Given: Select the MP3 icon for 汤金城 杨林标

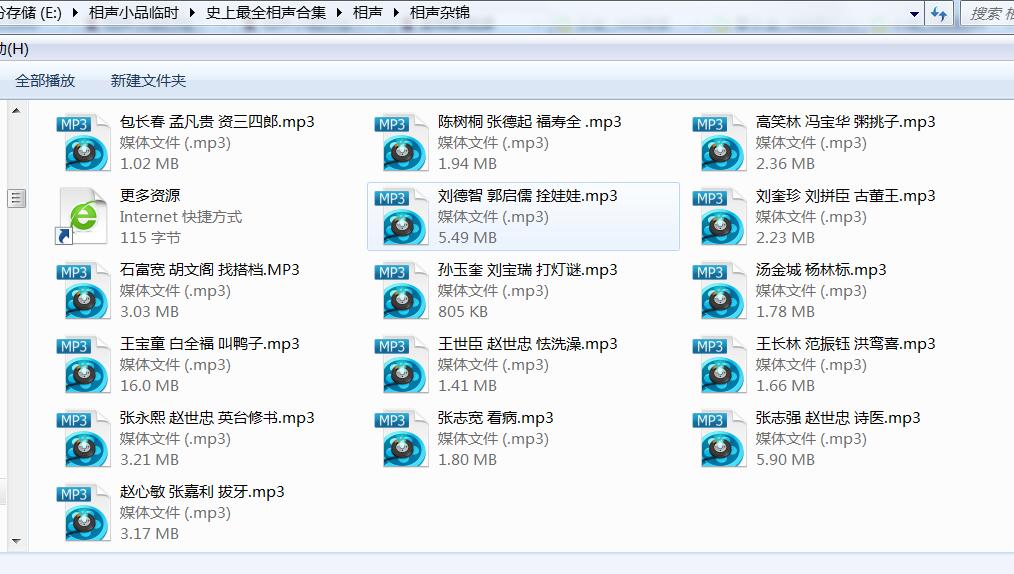Looking at the screenshot, I should (719, 291).
